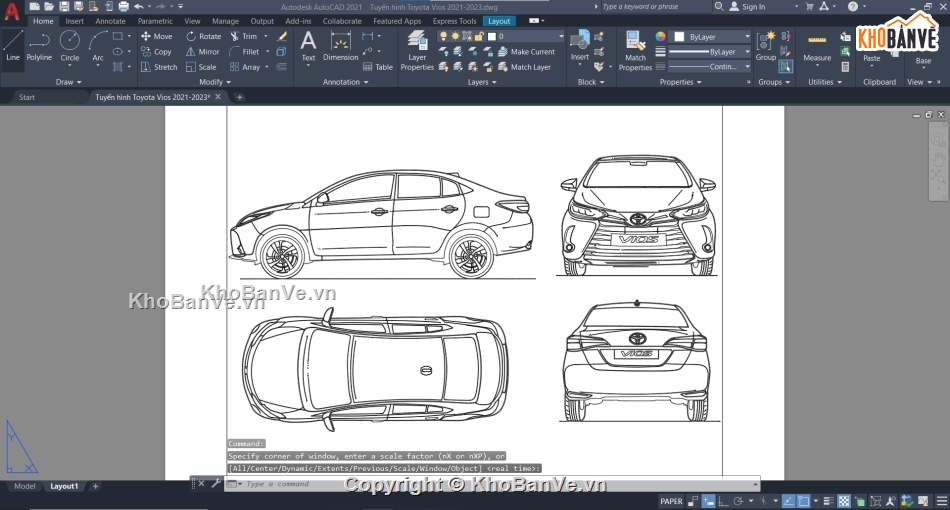Activate the Stretch command

click(x=159, y=67)
